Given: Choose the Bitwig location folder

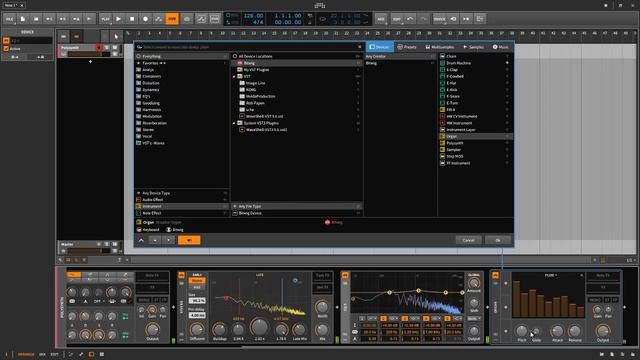Looking at the screenshot, I should point(296,63).
